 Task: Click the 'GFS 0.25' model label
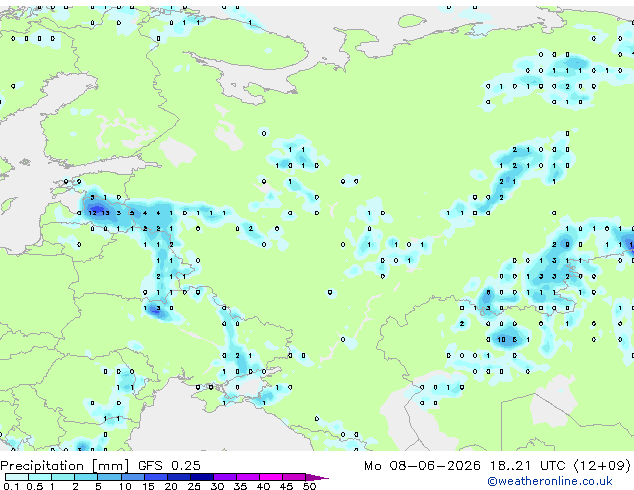[x=169, y=466]
